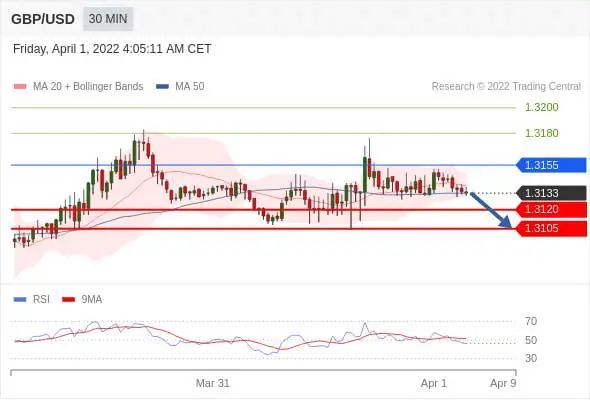Toggle the 9MA legend entry
The image size is (590, 400).
point(82,300)
